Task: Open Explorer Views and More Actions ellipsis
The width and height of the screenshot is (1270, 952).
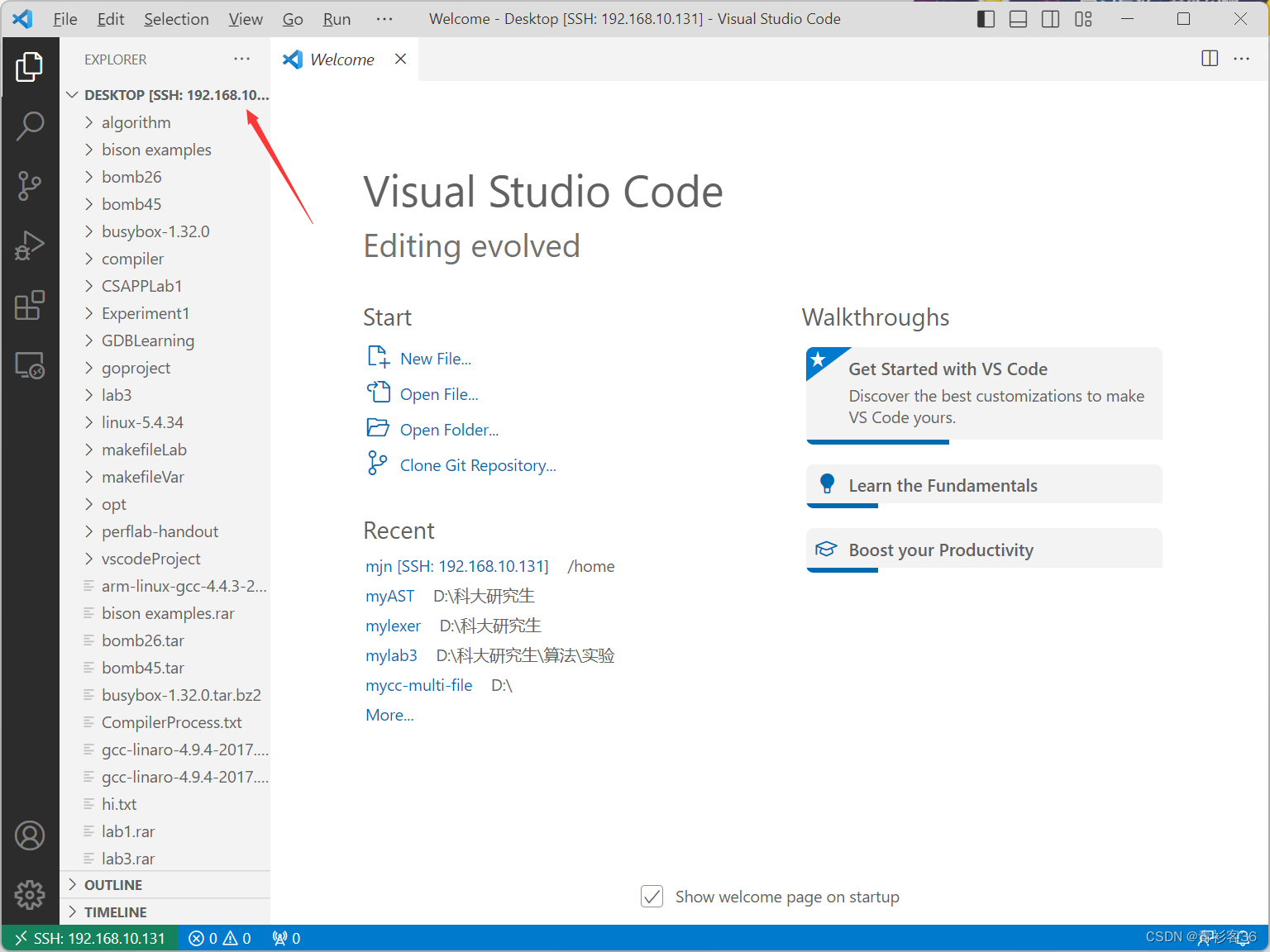Action: click(241, 59)
